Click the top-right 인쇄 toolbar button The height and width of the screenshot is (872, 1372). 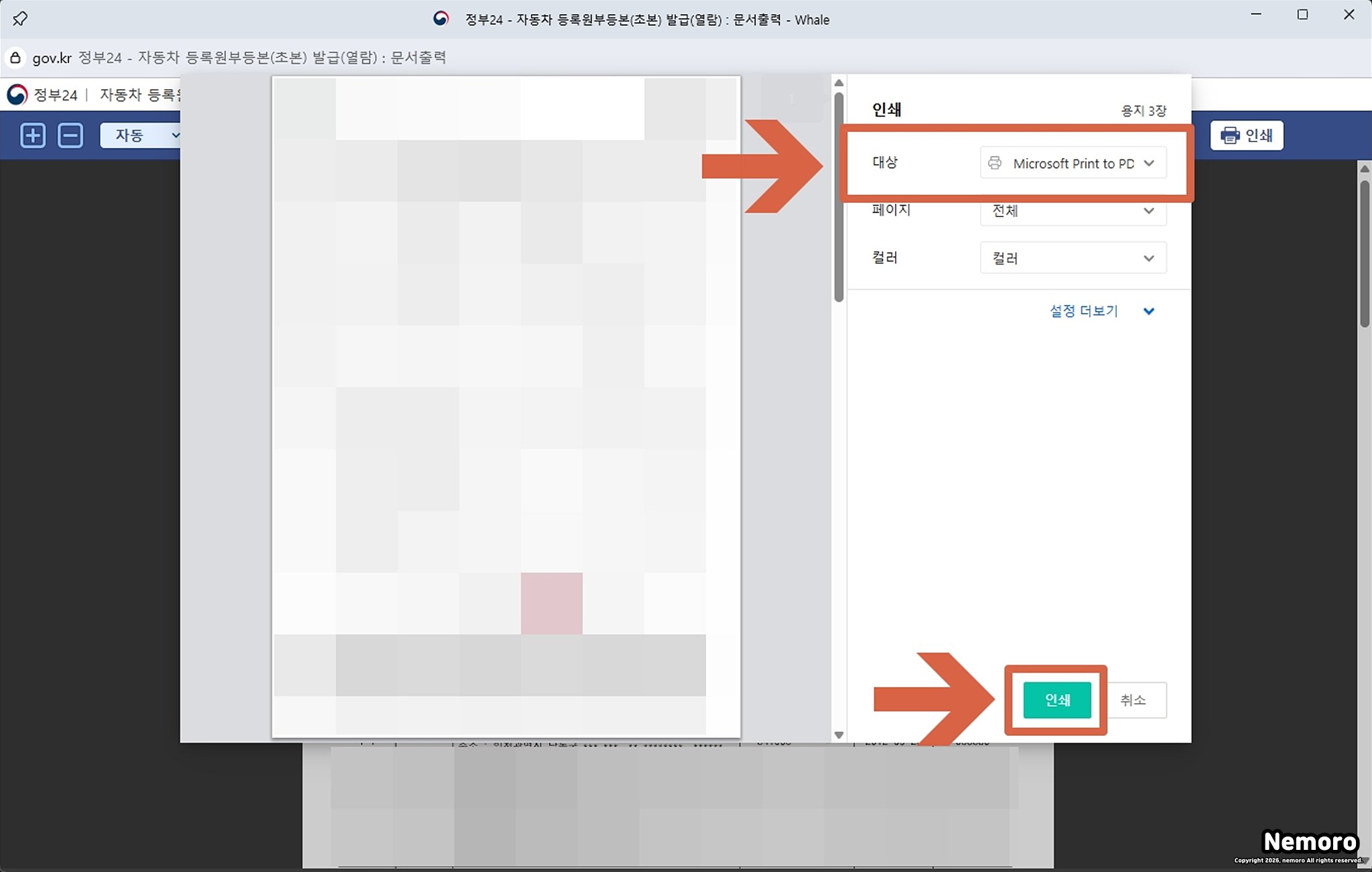pyautogui.click(x=1247, y=135)
